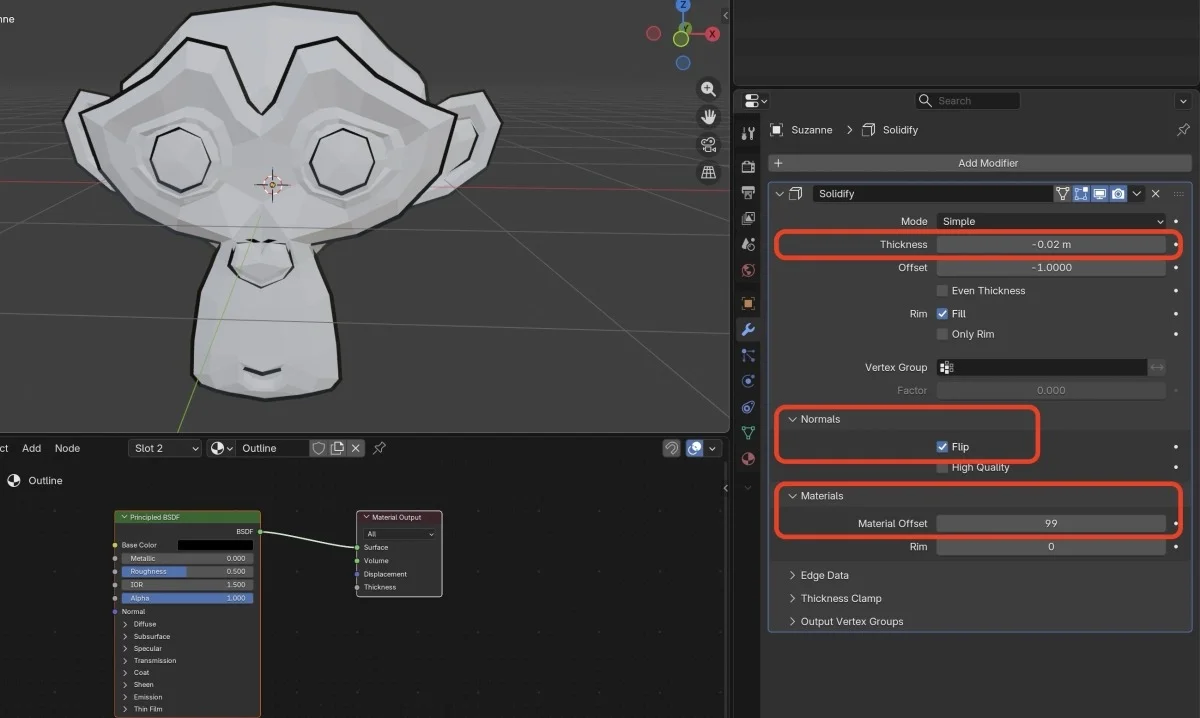This screenshot has width=1200, height=718.
Task: Uncheck the Flip normals checkbox
Action: click(x=942, y=447)
